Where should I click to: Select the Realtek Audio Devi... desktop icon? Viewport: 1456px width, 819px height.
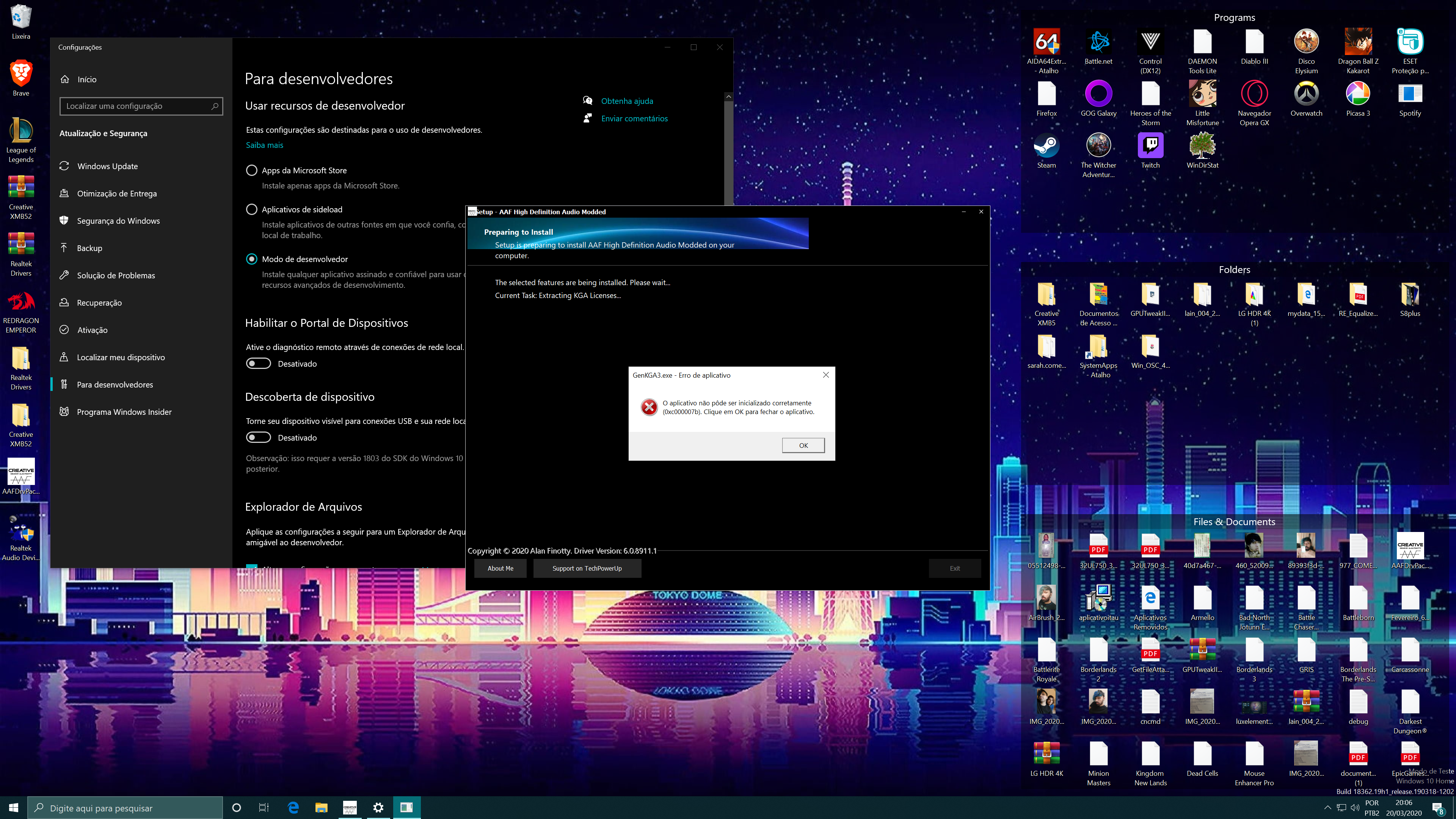click(21, 538)
